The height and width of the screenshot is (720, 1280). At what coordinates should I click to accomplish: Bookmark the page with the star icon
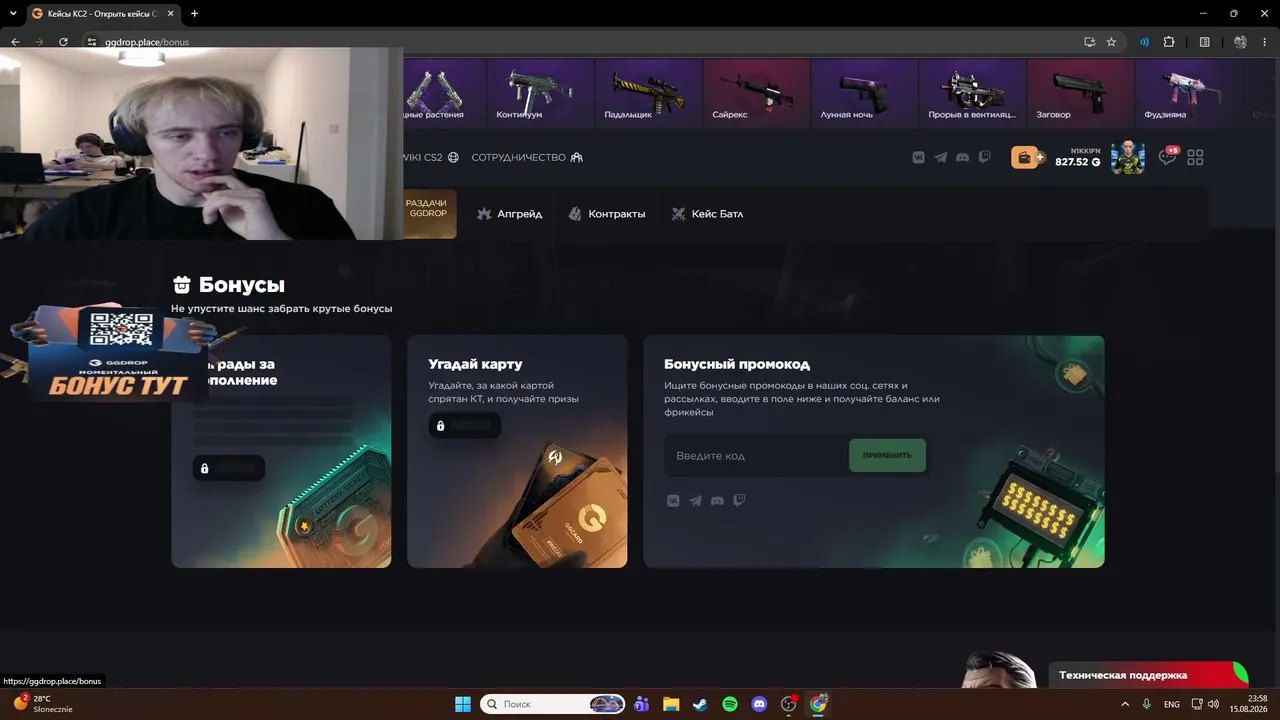coord(1111,42)
